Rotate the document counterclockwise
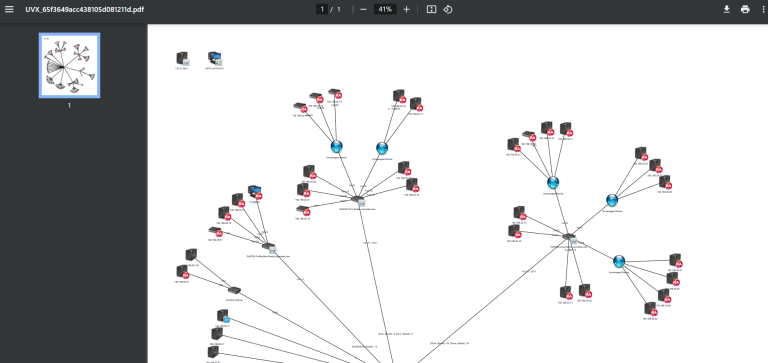 pos(448,9)
